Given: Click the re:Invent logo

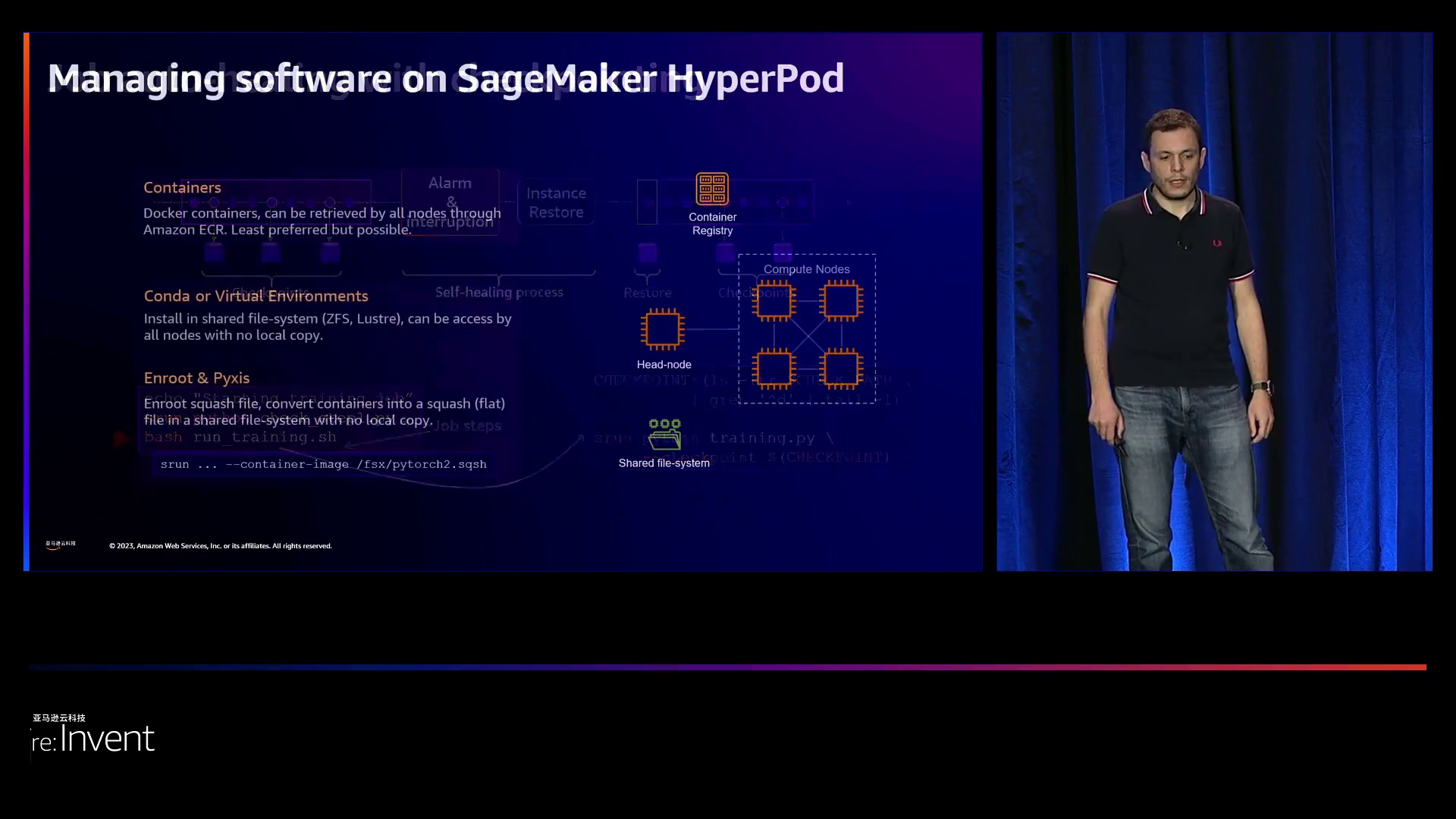Looking at the screenshot, I should [93, 738].
